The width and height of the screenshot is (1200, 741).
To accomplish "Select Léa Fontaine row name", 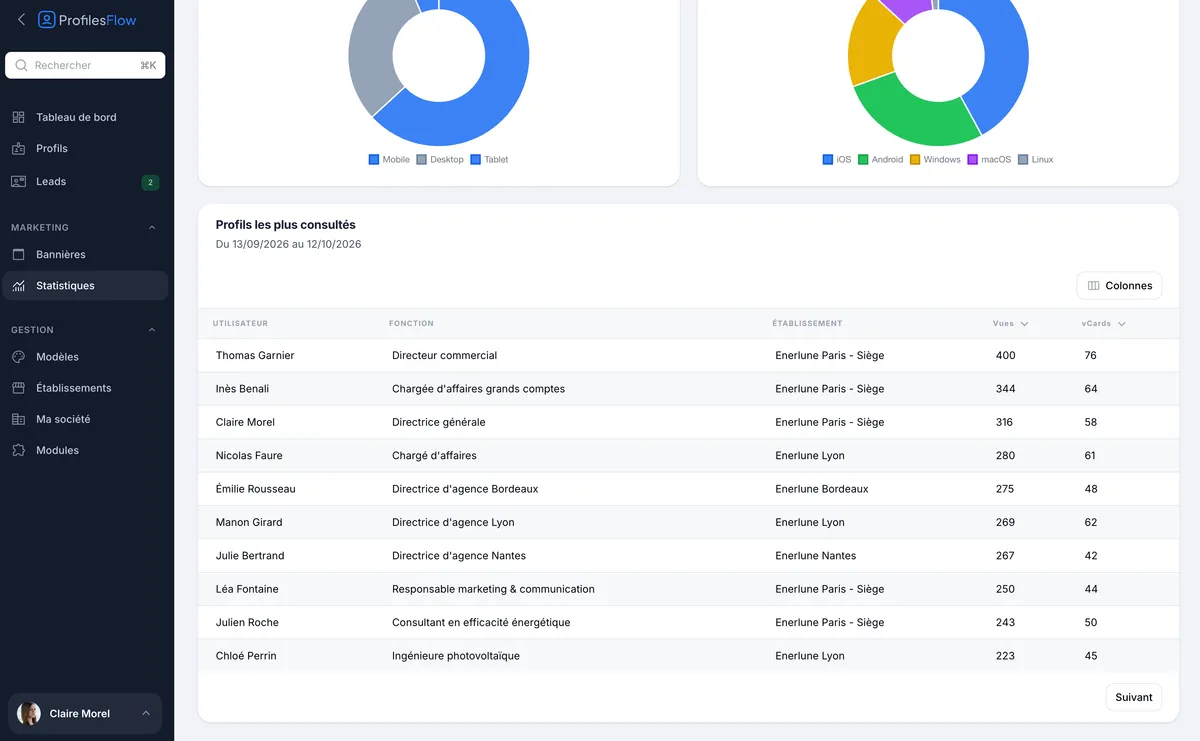I will click(x=247, y=589).
